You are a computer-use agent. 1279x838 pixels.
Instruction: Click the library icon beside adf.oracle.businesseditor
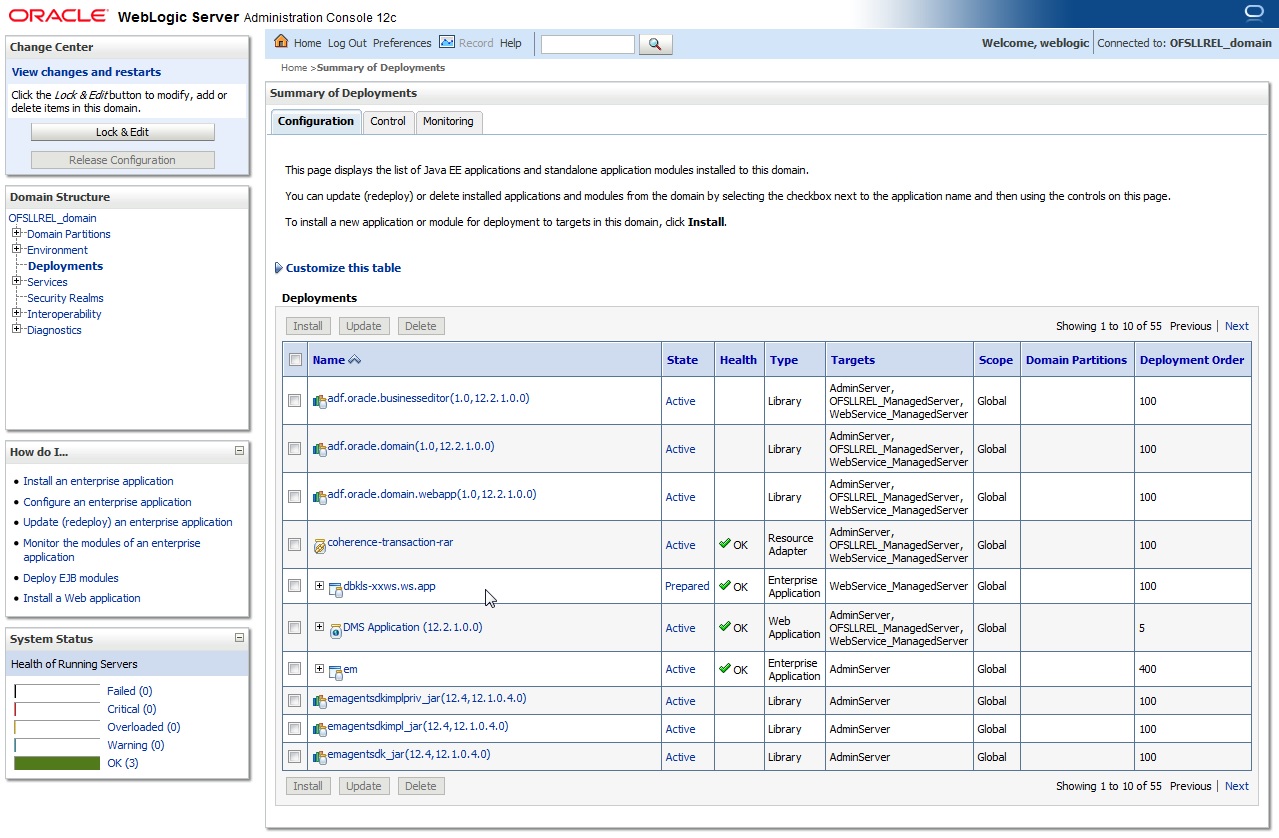pyautogui.click(x=320, y=401)
